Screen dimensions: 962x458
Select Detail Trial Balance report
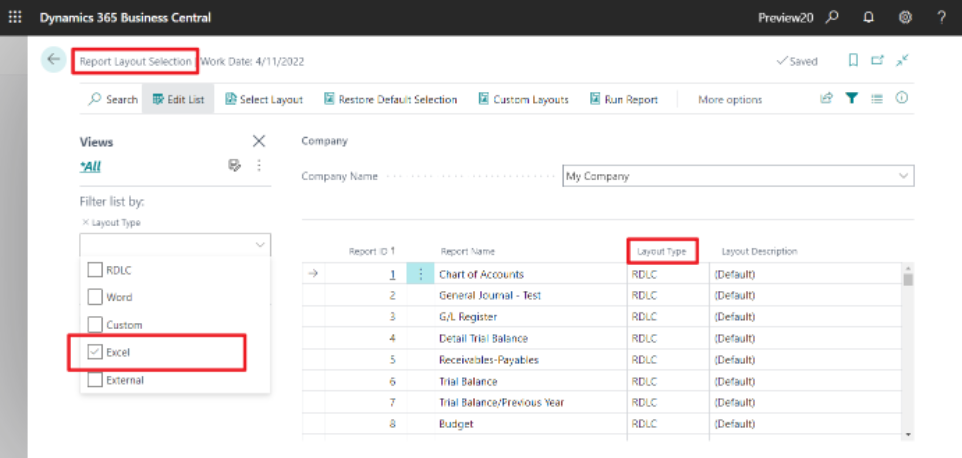(483, 338)
